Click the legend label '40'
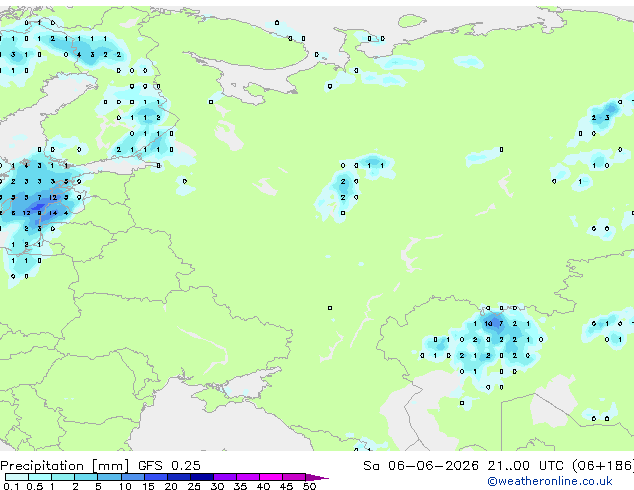Screen dimensions: 634x490 tap(263, 486)
